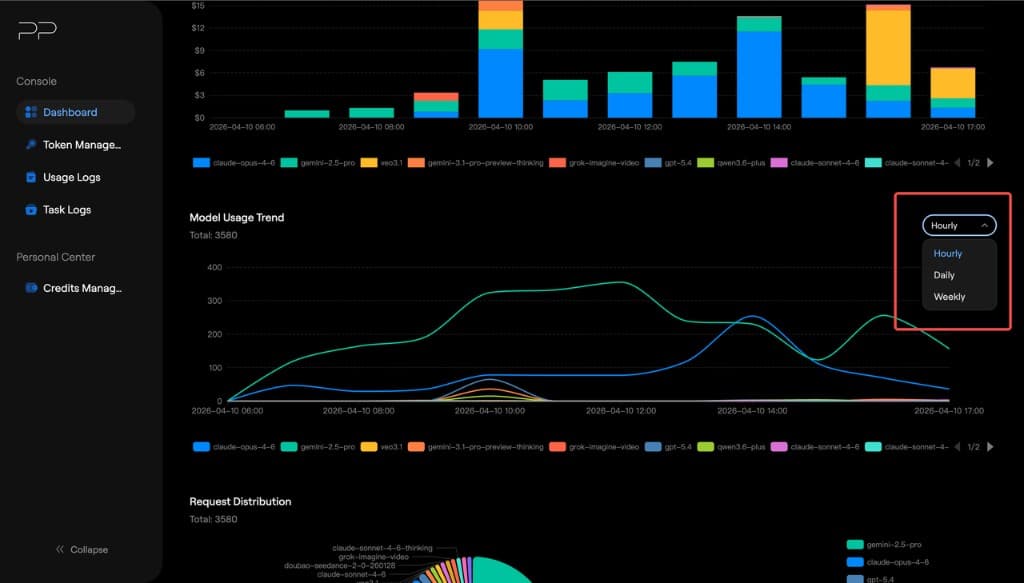This screenshot has height=583, width=1024.
Task: Toggle gemini-2.5-pro in Request Distribution legend
Action: click(x=884, y=544)
